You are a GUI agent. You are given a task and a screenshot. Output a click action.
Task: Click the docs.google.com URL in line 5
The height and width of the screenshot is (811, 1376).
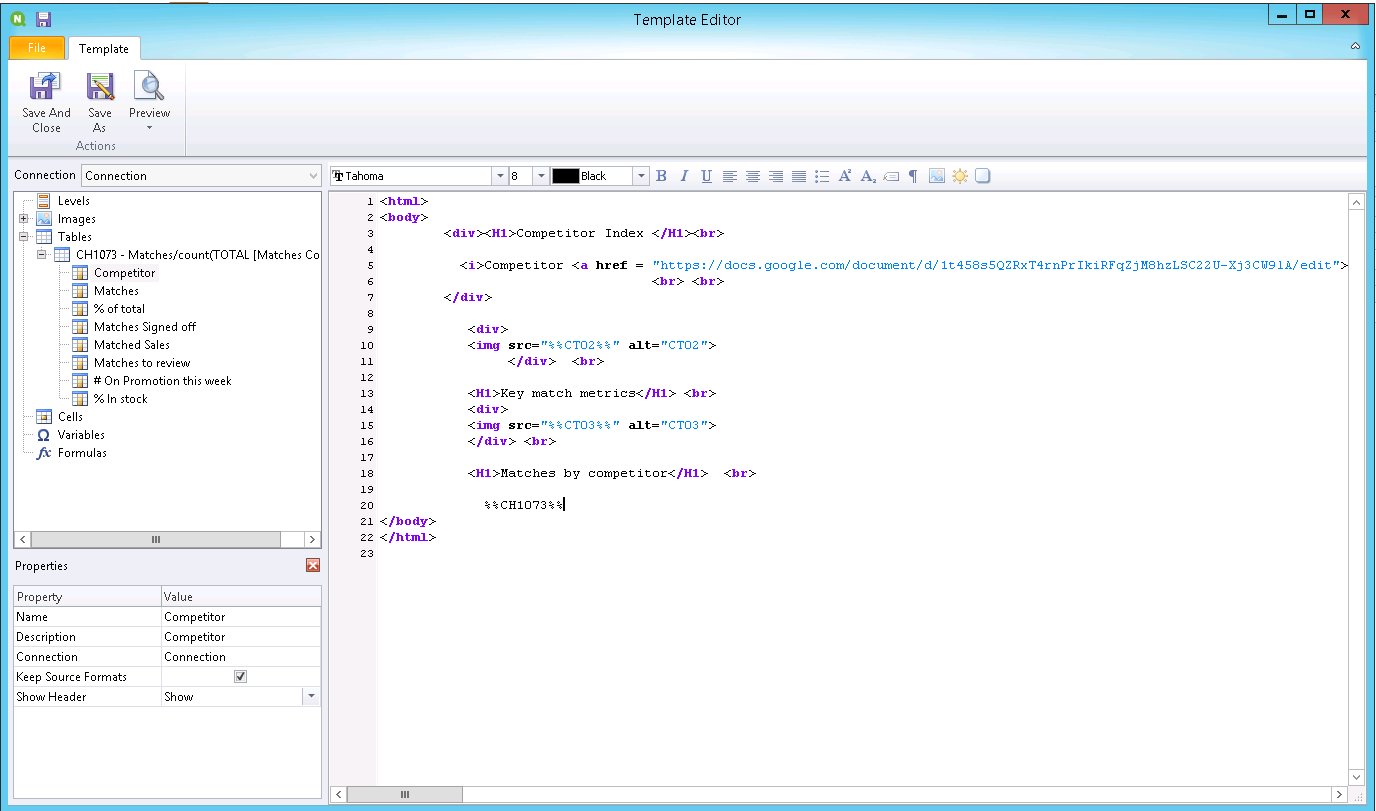(996, 265)
